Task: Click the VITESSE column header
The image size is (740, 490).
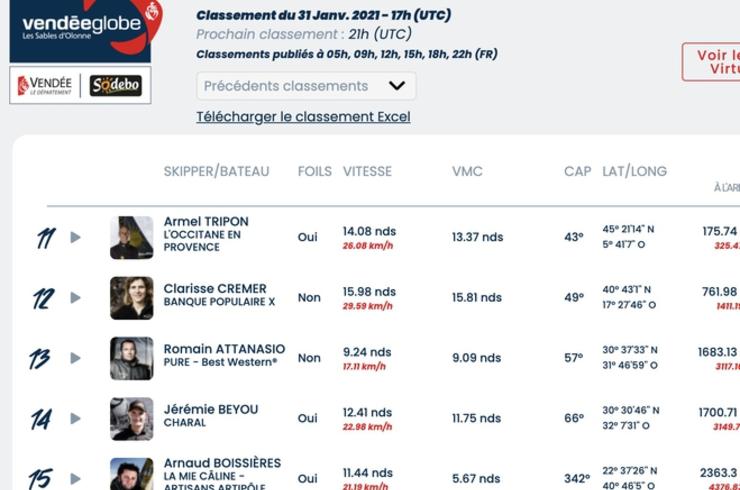Action: [367, 171]
